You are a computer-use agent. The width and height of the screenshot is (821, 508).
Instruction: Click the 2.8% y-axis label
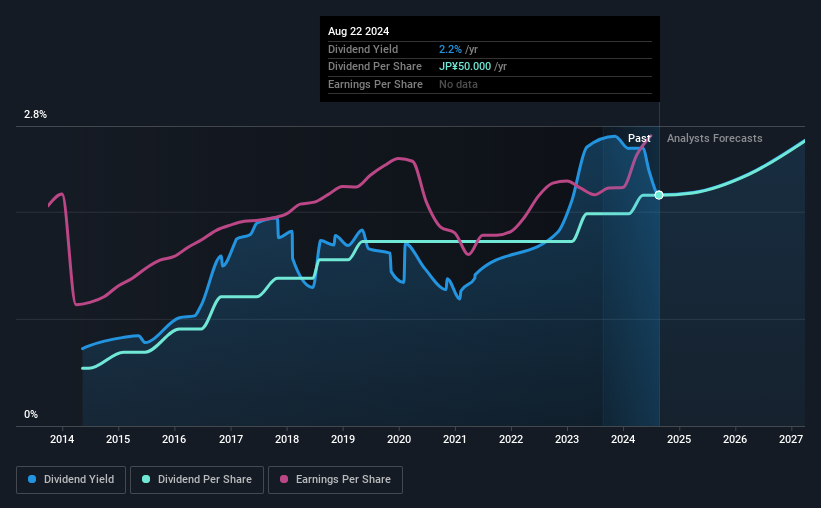pos(35,115)
